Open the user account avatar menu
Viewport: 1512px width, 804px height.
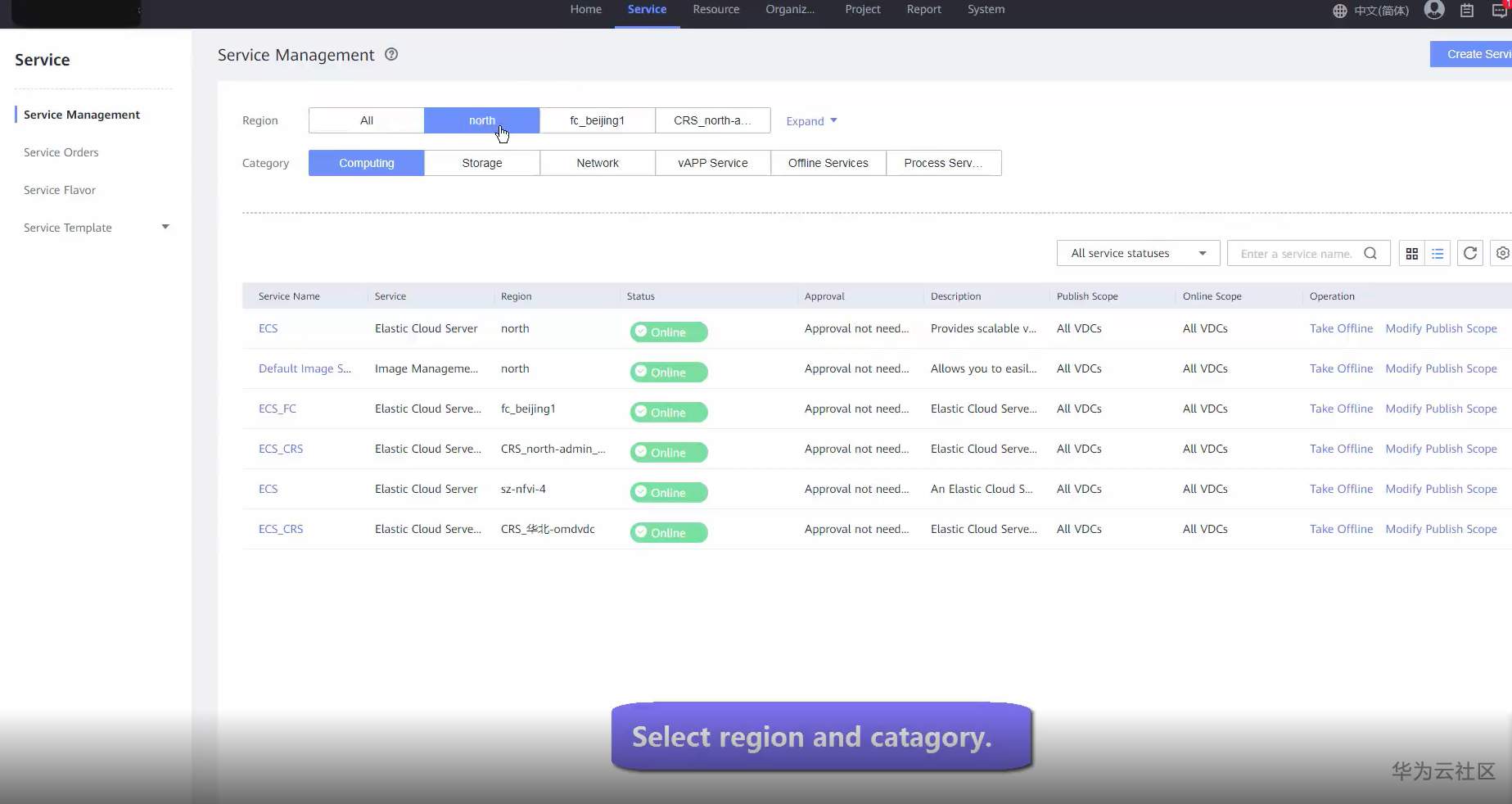pos(1434,10)
